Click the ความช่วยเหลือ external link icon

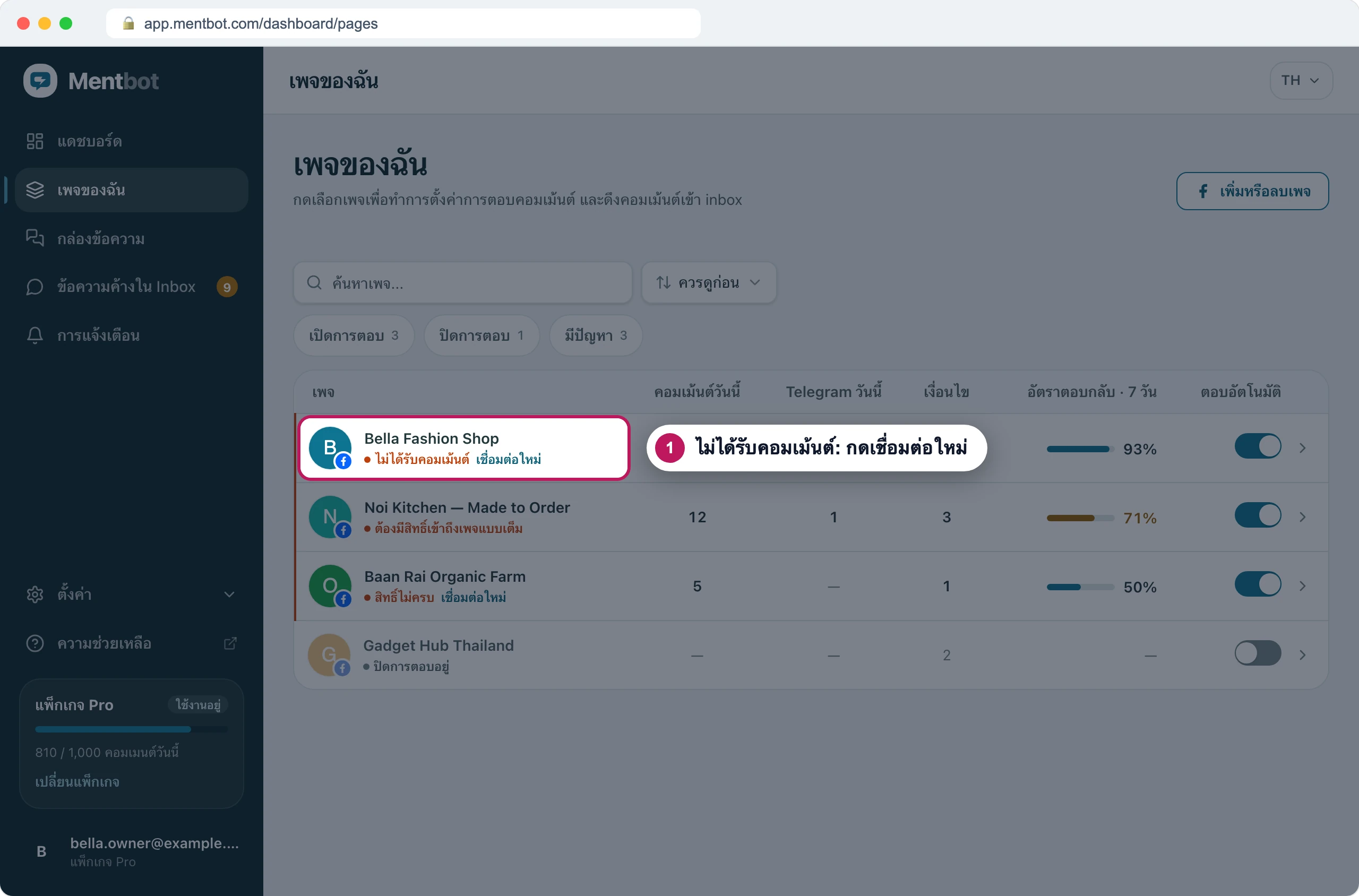click(x=230, y=643)
